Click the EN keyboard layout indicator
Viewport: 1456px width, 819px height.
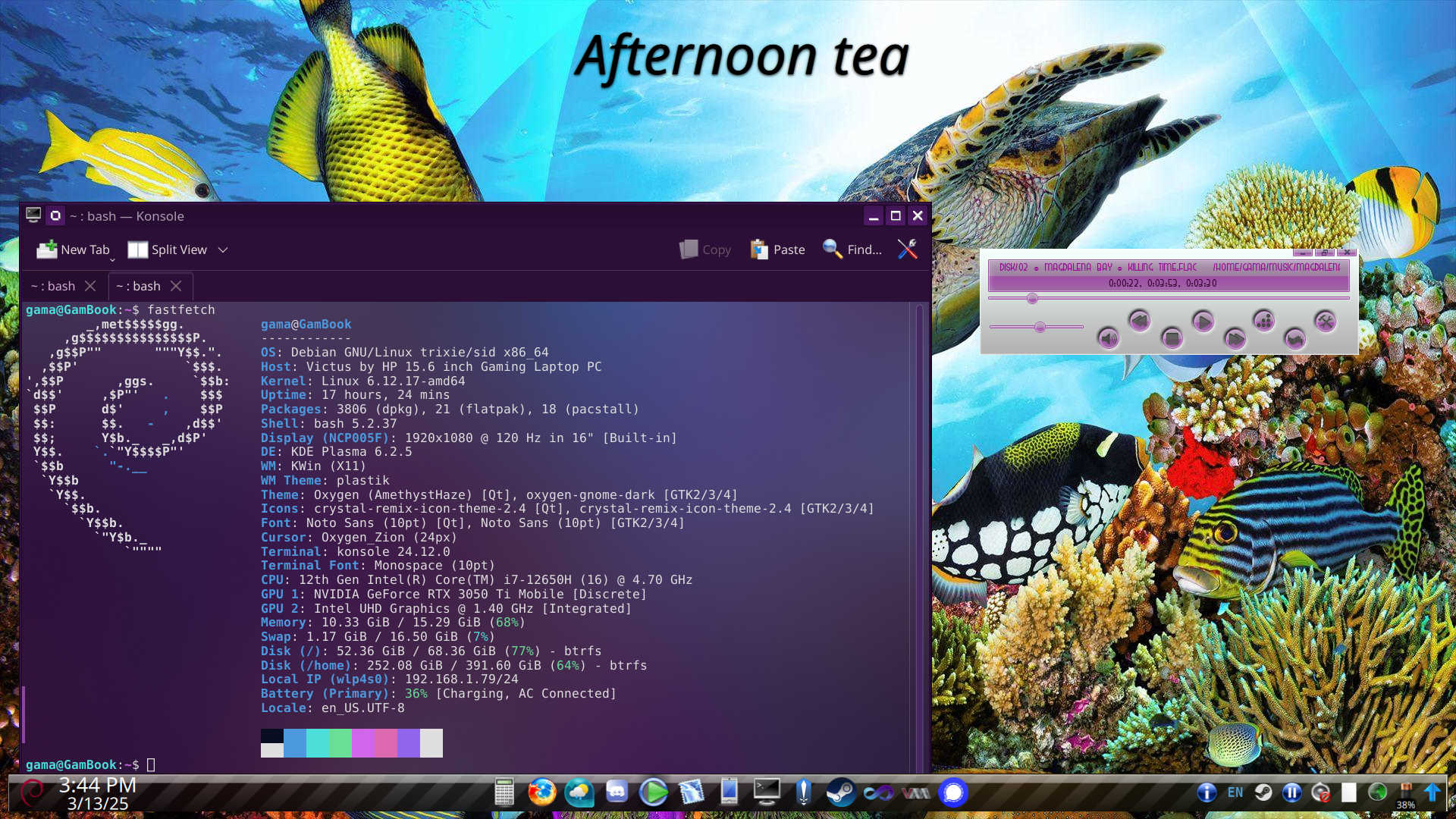click(x=1235, y=792)
